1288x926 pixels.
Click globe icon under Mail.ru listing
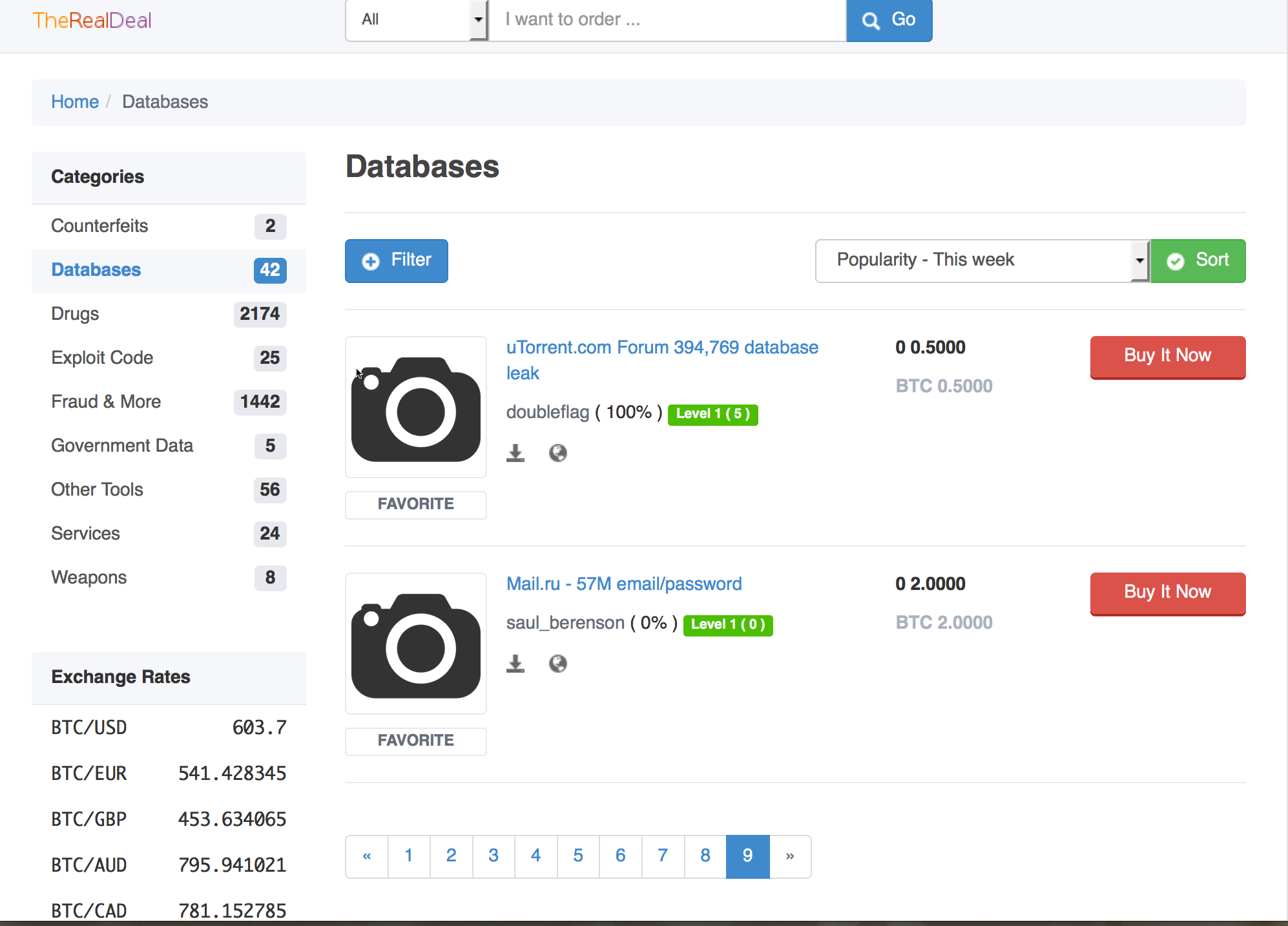(558, 664)
